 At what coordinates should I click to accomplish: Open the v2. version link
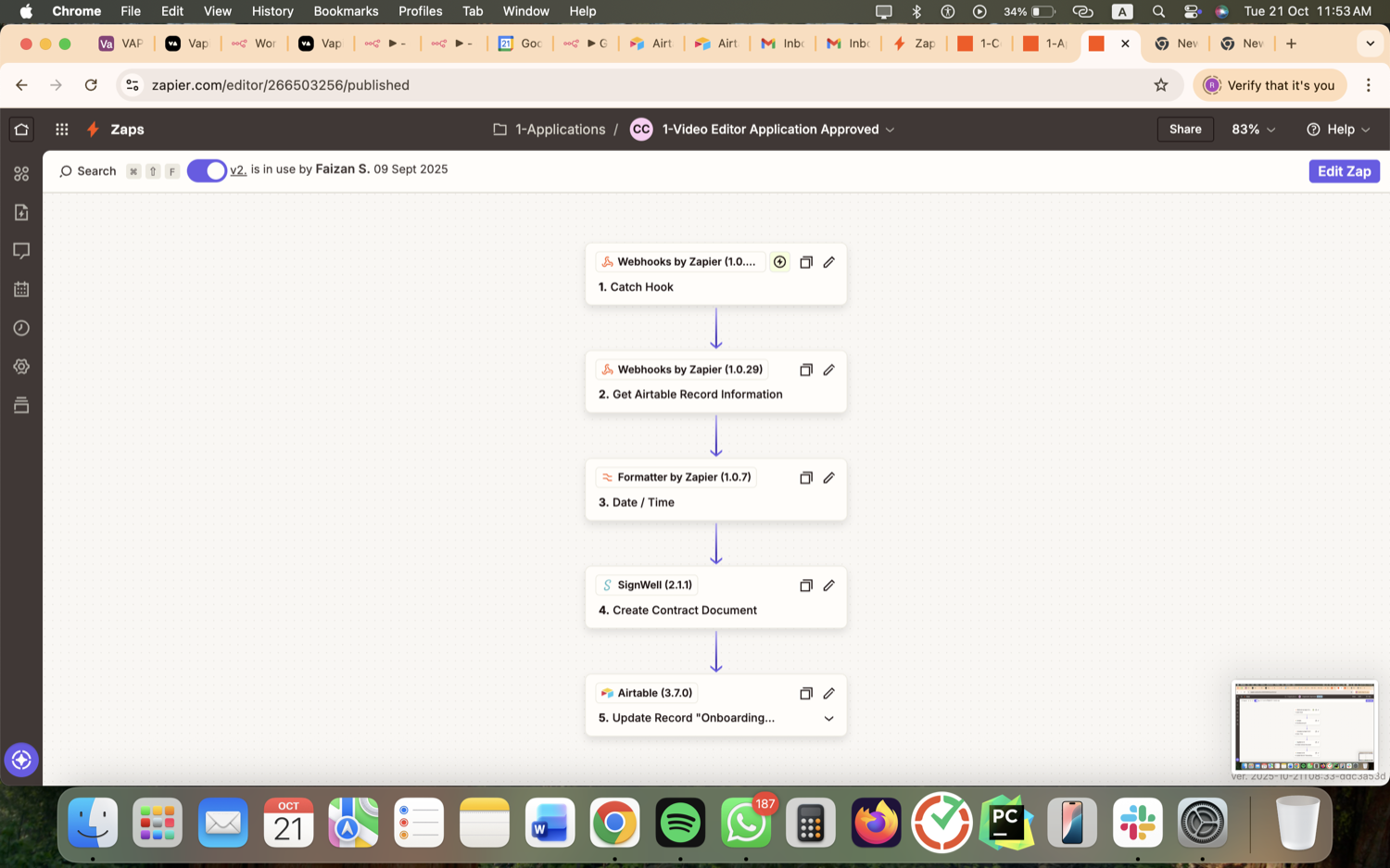[x=238, y=170]
